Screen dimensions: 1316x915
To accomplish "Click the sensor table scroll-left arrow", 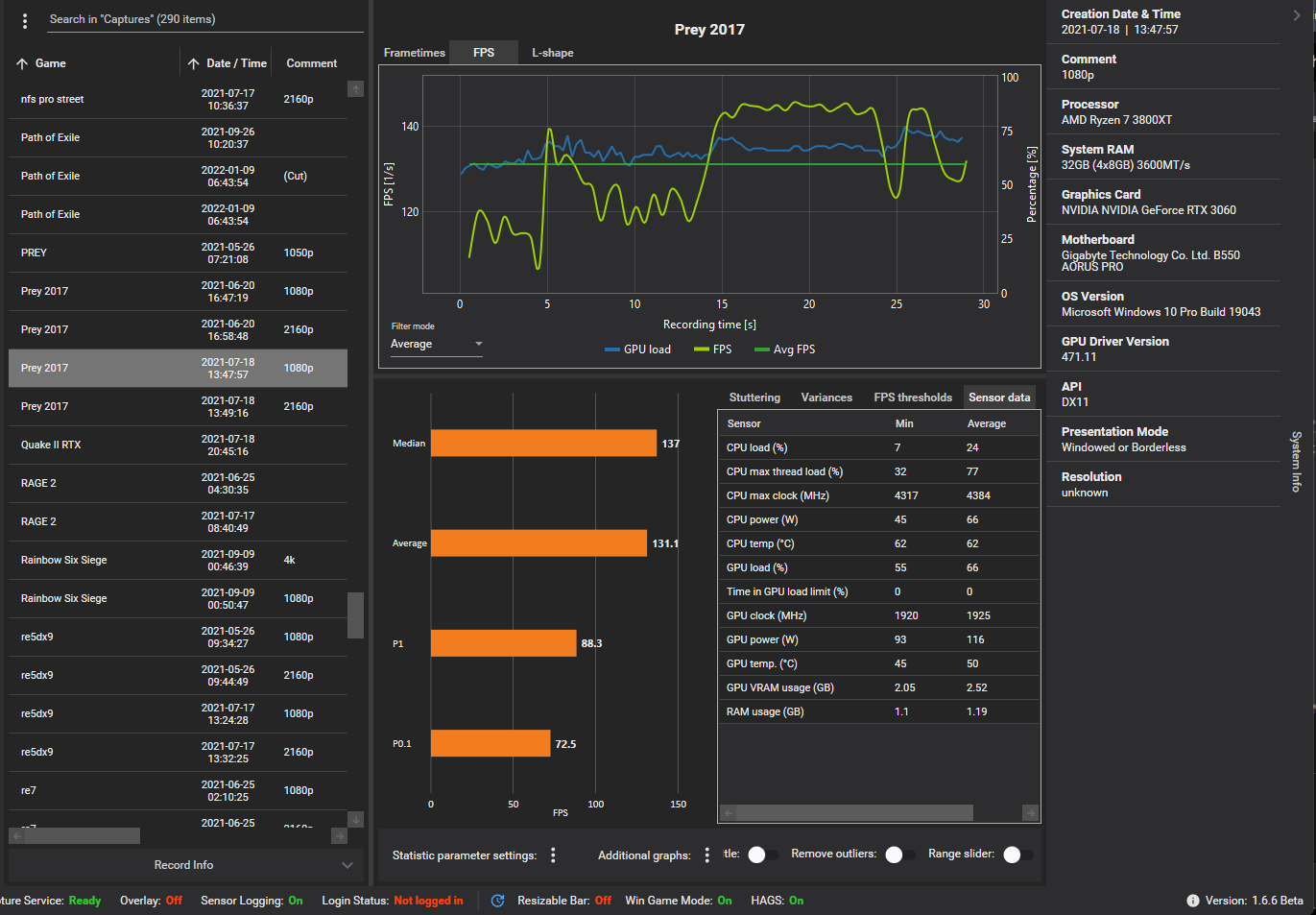I will pos(729,813).
